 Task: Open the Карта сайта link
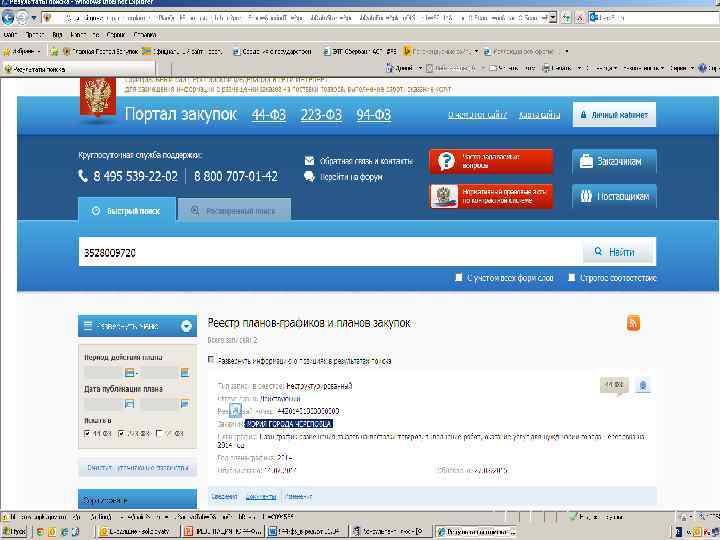[x=539, y=115]
